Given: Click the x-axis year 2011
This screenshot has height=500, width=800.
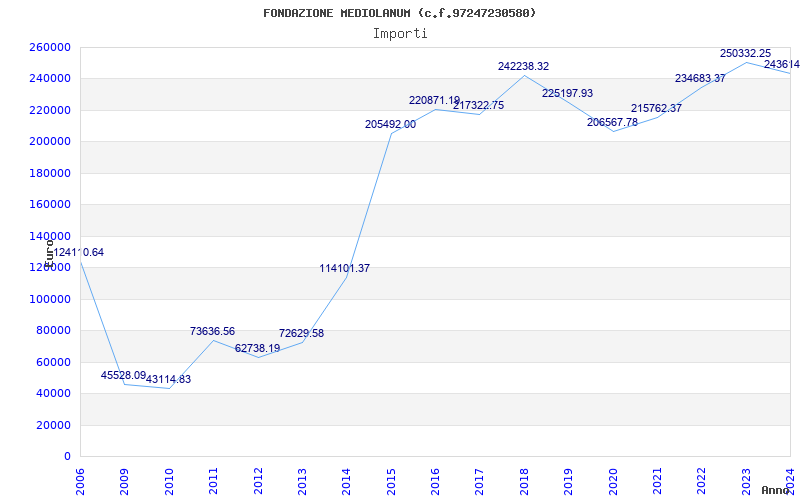Looking at the screenshot, I should click(x=213, y=480).
